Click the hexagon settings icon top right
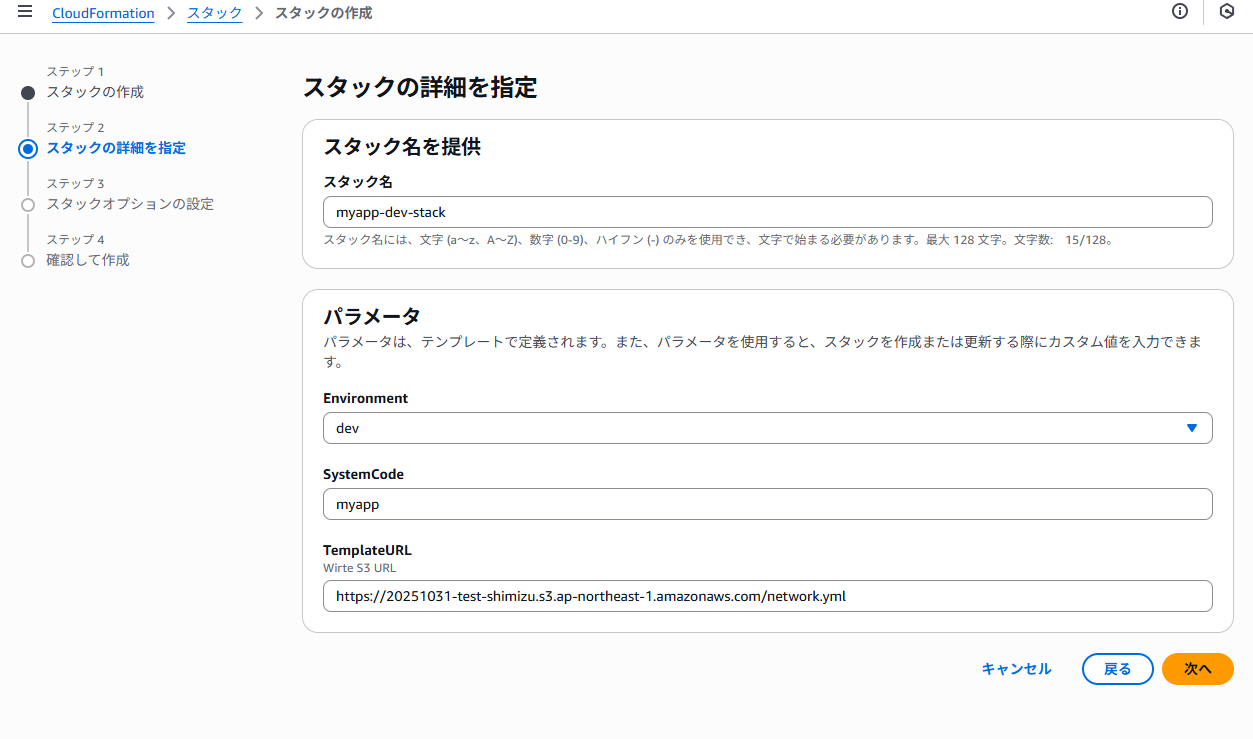The height and width of the screenshot is (739, 1253). coord(1227,12)
